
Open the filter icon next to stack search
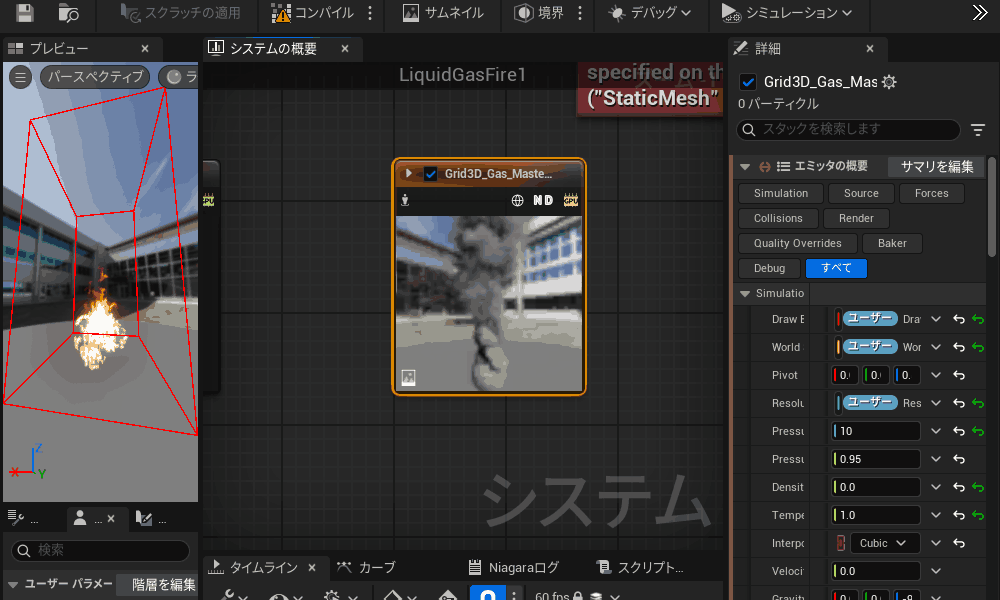(x=978, y=130)
